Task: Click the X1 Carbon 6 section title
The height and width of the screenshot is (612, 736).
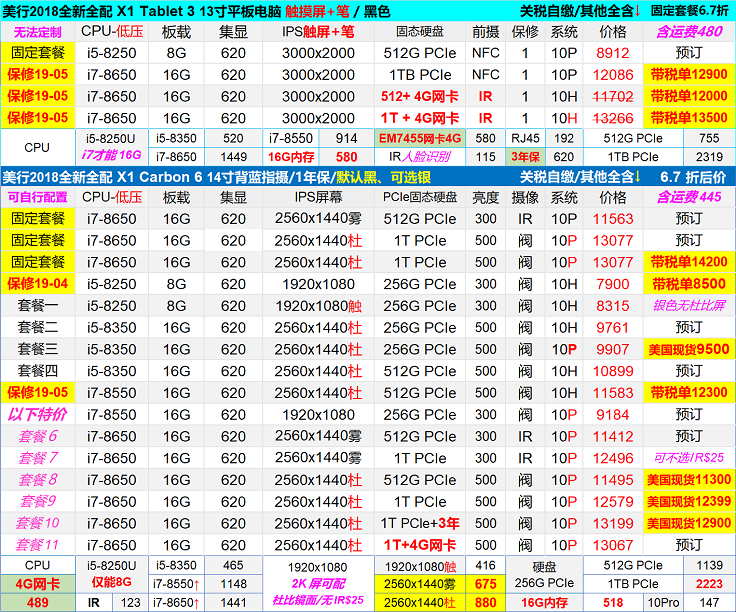Action: click(x=216, y=177)
